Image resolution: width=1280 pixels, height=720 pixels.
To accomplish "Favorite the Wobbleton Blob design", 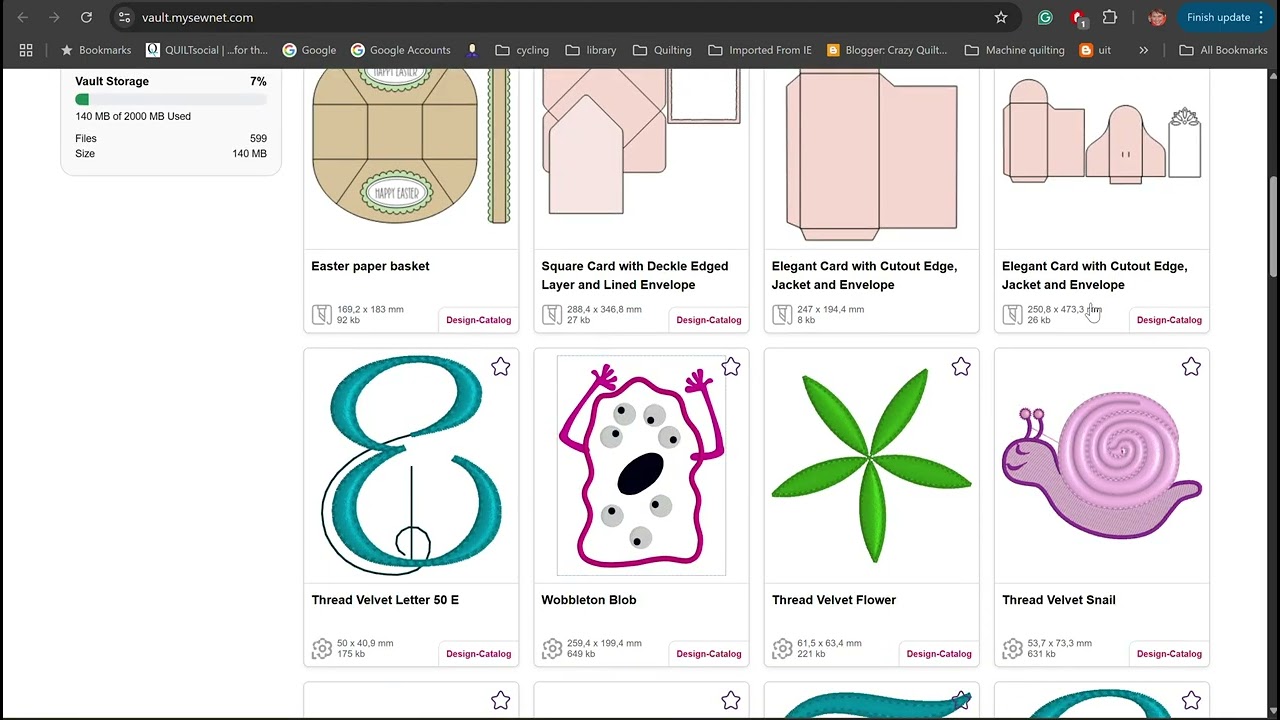I will (731, 367).
